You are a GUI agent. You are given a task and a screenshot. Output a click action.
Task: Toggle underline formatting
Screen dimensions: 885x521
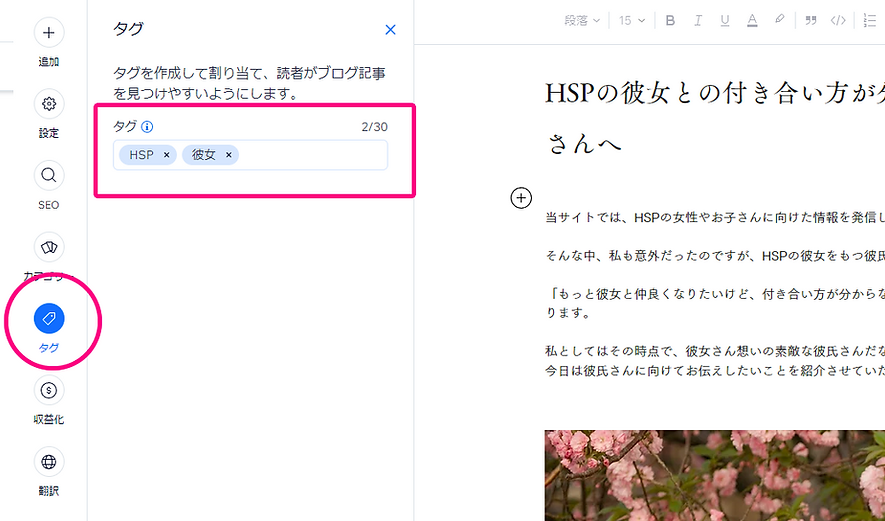click(725, 21)
